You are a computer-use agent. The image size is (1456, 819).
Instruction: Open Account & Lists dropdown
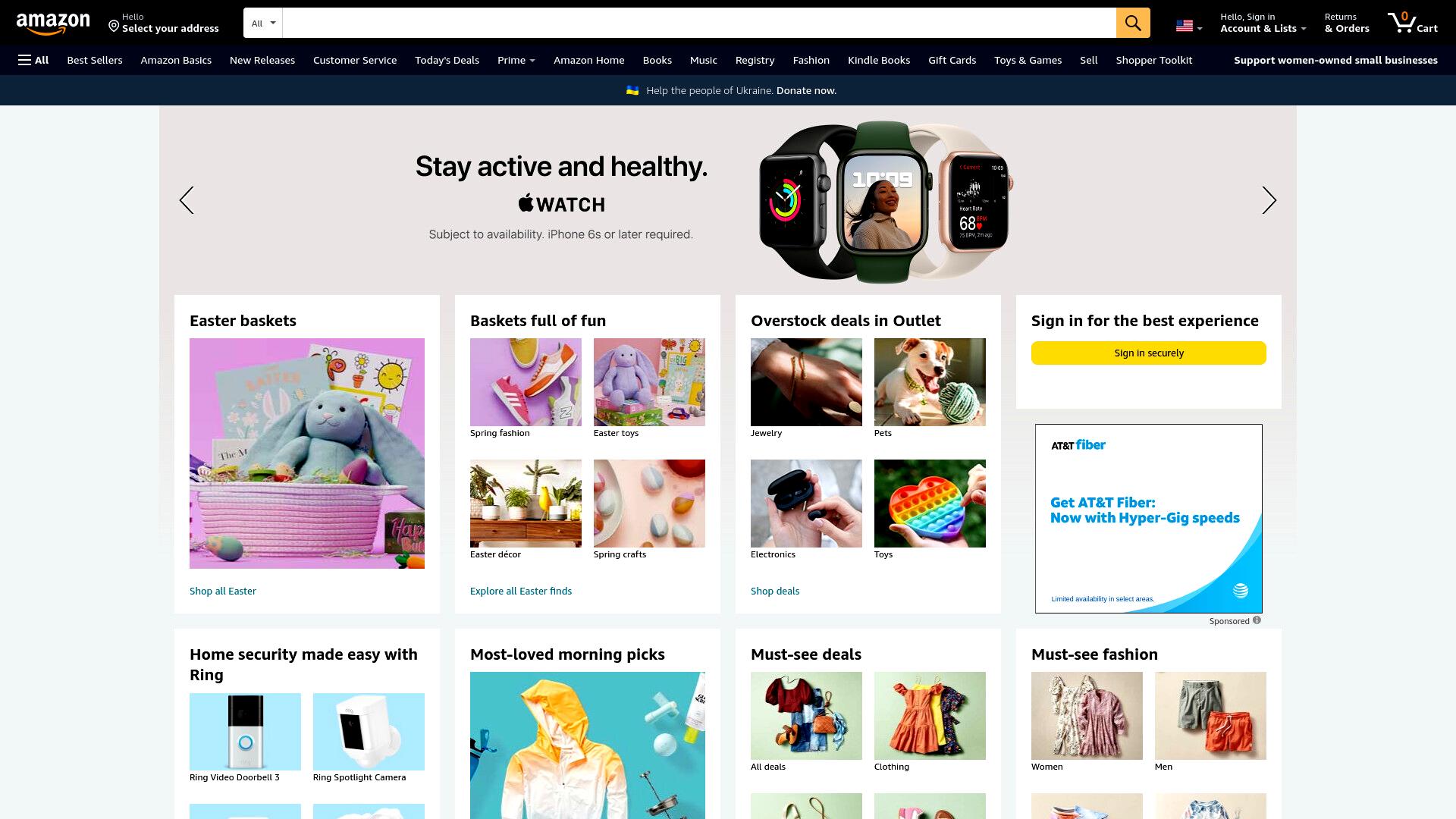click(x=1263, y=23)
